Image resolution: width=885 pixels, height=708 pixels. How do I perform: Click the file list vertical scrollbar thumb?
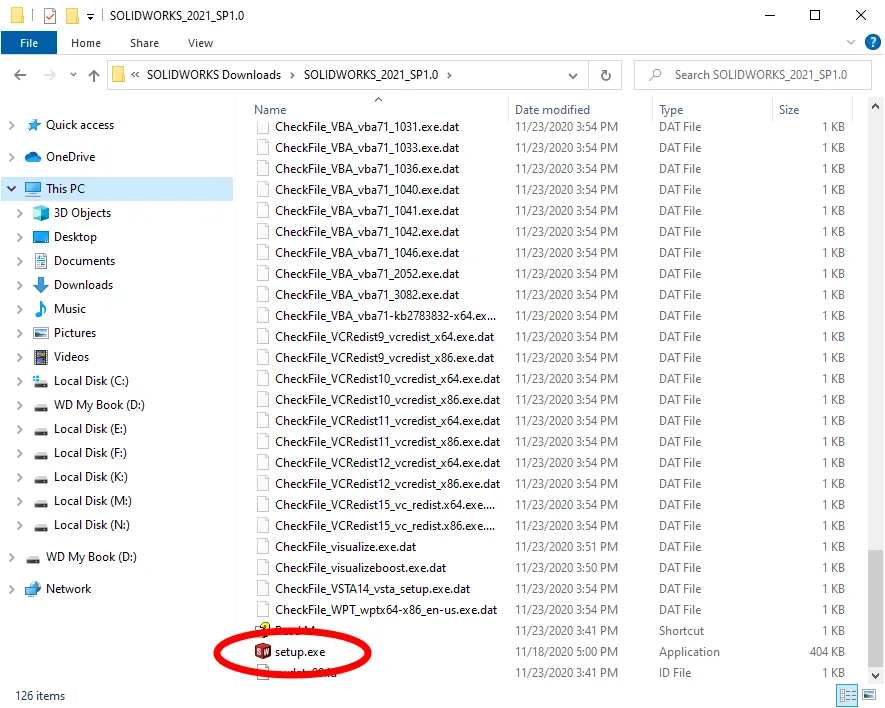(x=875, y=608)
